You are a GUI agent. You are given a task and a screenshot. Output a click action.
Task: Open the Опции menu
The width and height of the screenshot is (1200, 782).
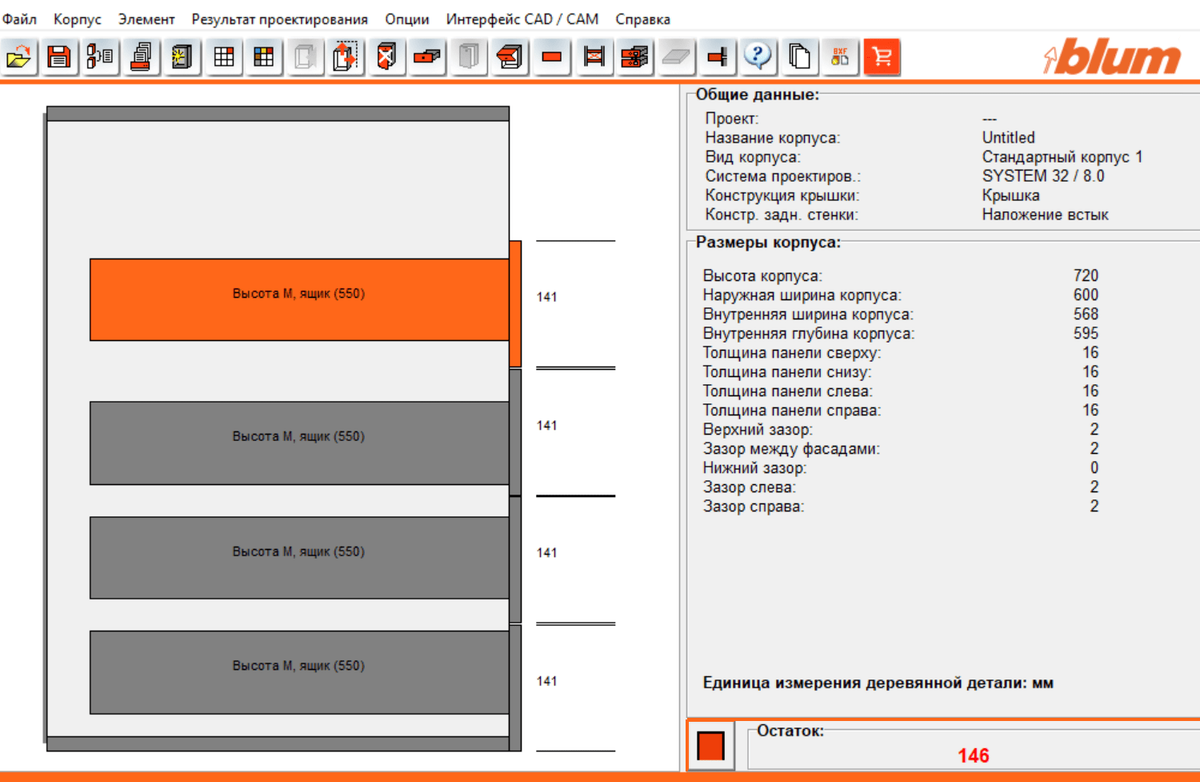click(406, 19)
